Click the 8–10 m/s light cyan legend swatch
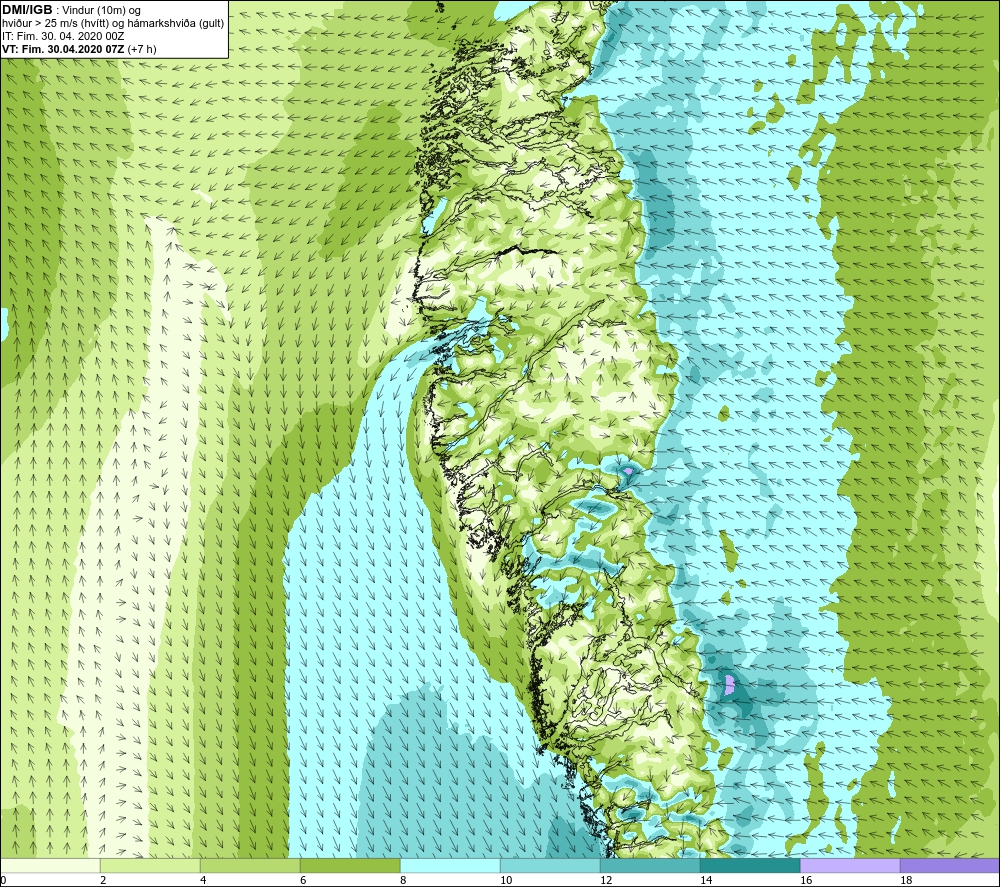 tap(450, 865)
